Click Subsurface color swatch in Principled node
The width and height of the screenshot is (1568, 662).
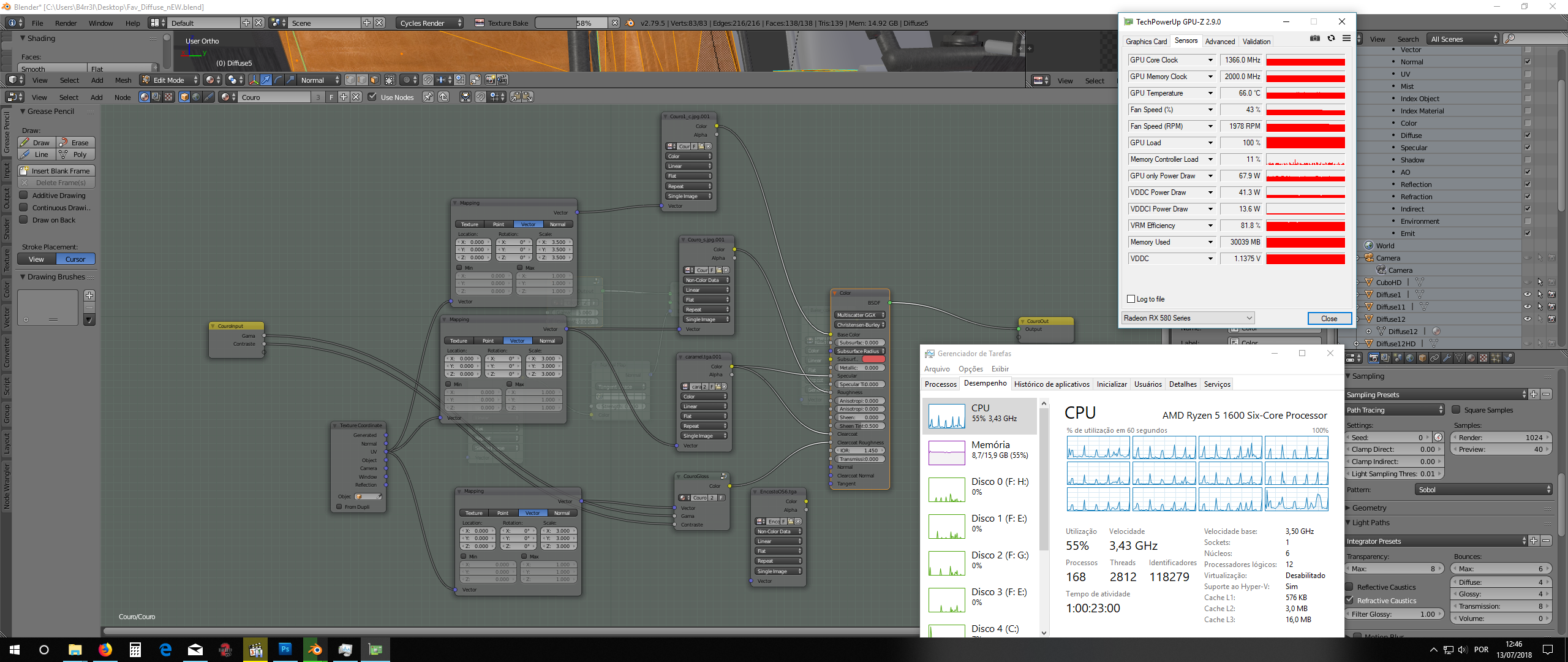tap(873, 359)
